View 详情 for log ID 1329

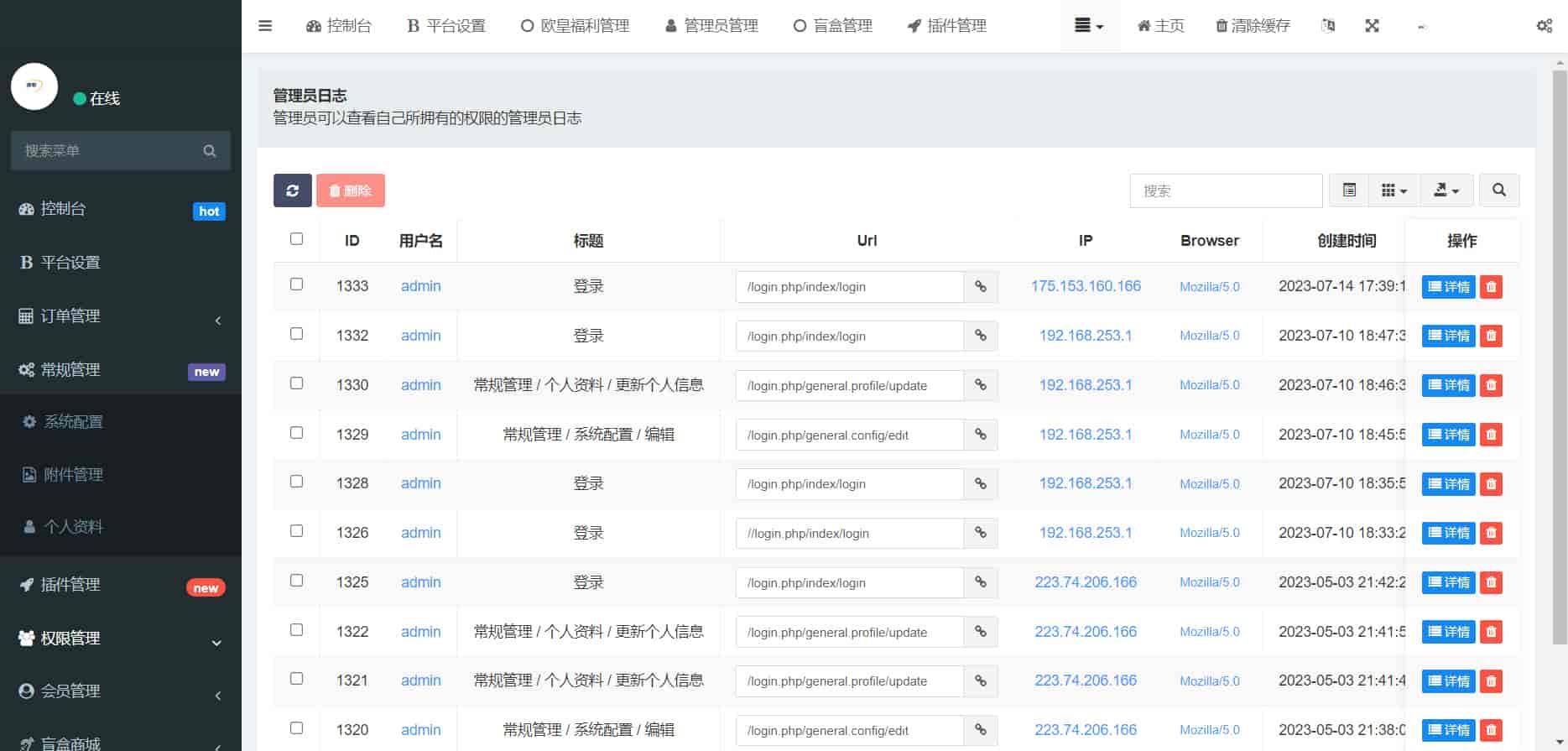pos(1448,435)
